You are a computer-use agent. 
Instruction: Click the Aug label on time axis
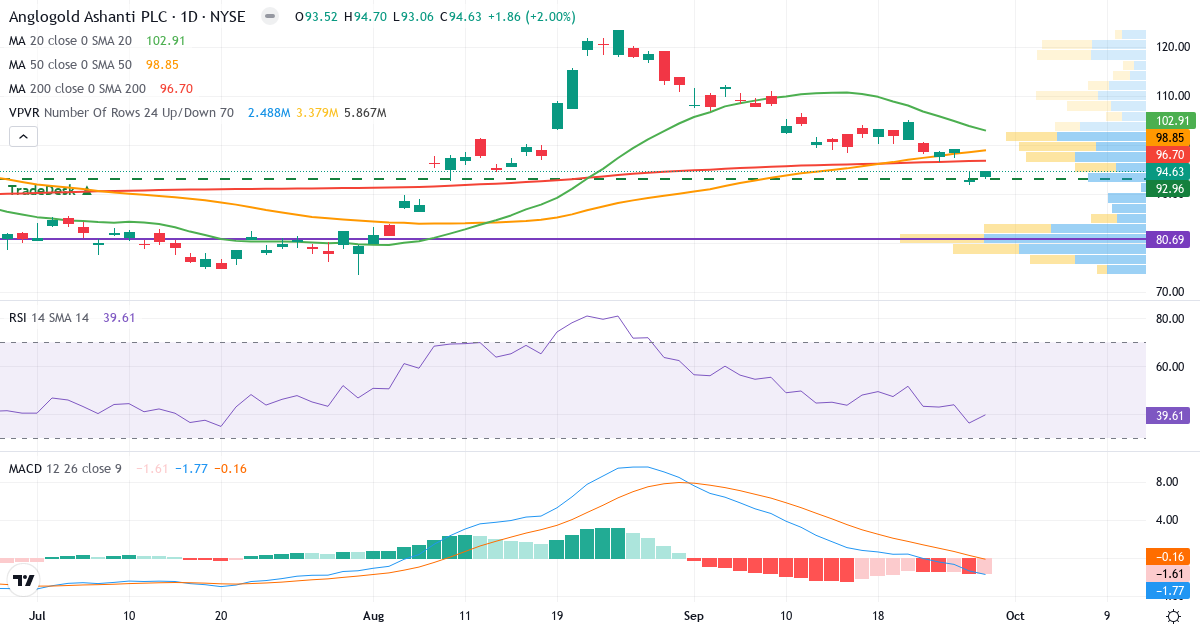coord(374,615)
